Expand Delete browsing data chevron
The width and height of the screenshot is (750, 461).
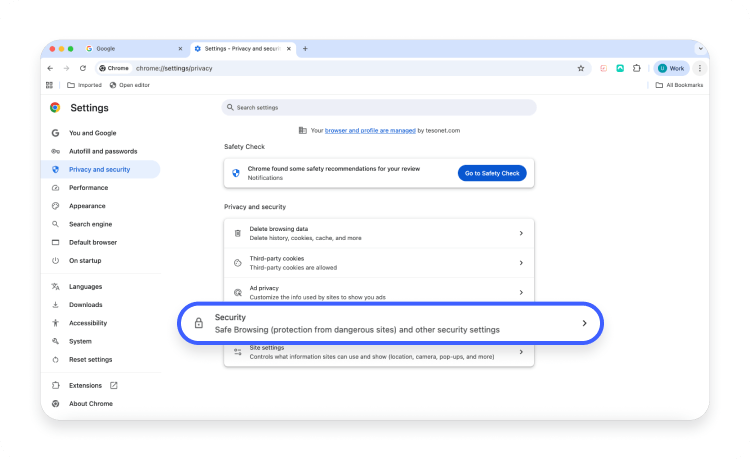(521, 233)
